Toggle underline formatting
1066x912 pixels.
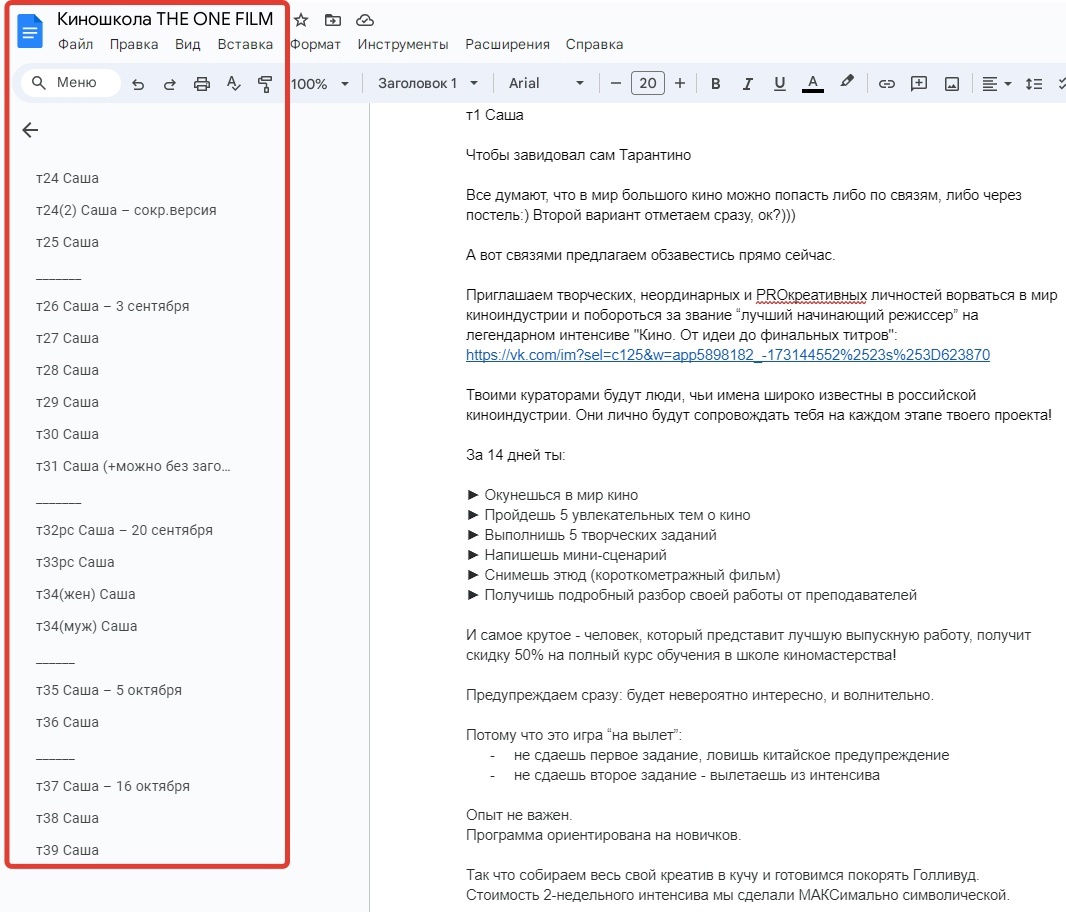pyautogui.click(x=780, y=83)
